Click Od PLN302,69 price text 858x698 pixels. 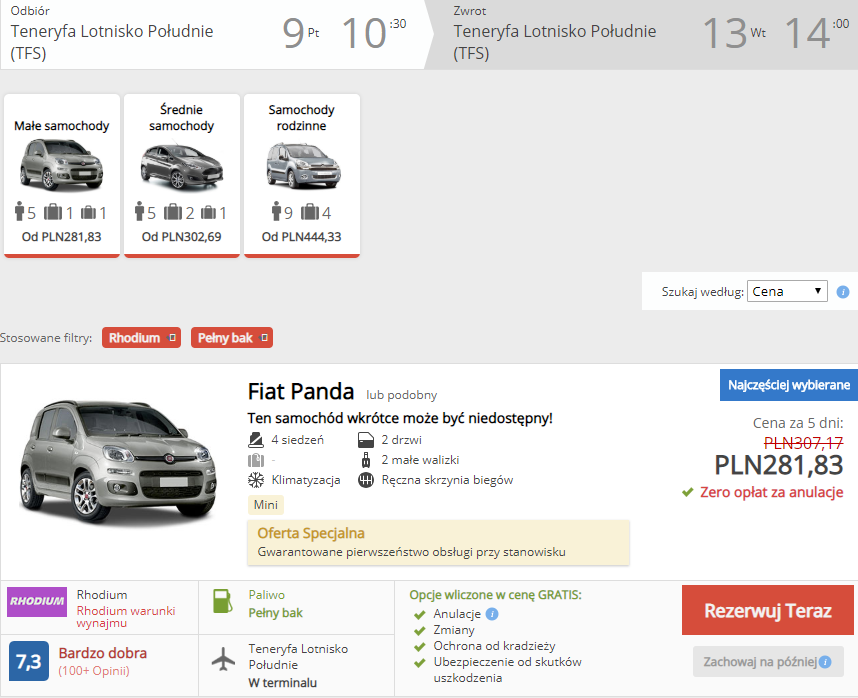pyautogui.click(x=182, y=237)
